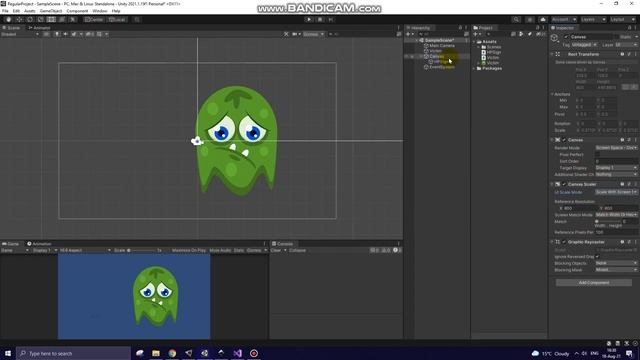Open the cloud services icon

coord(542,20)
